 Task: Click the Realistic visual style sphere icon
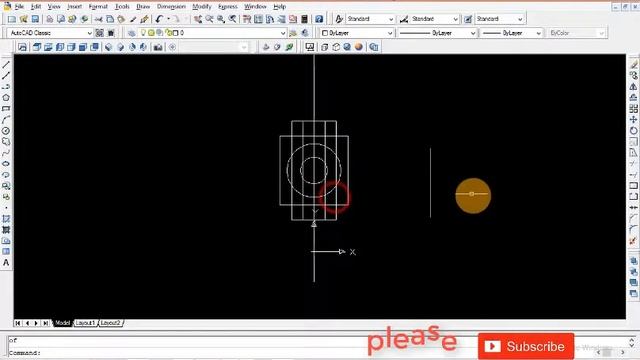click(359, 47)
